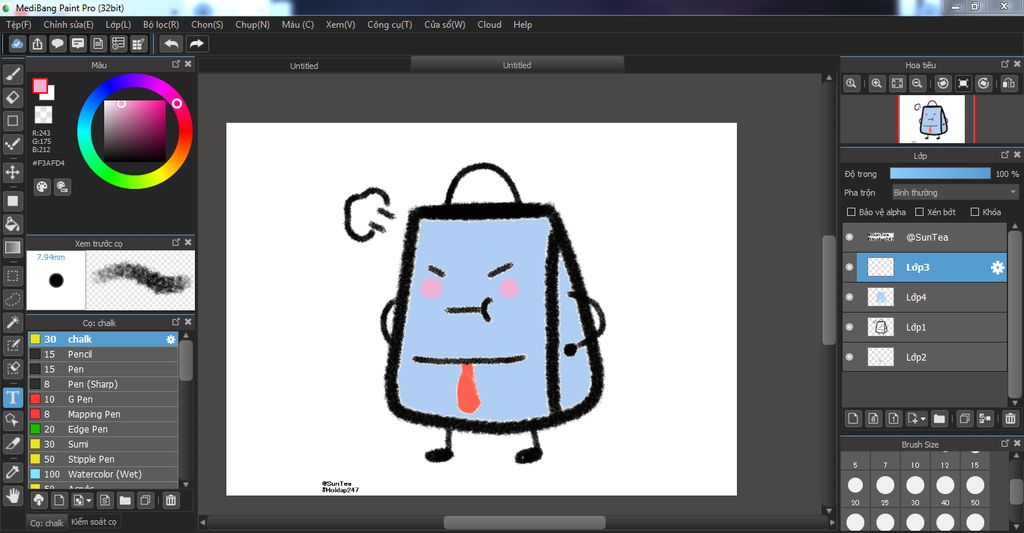This screenshot has width=1024, height=533.
Task: Choose the Bucket fill tool
Action: pyautogui.click(x=13, y=224)
